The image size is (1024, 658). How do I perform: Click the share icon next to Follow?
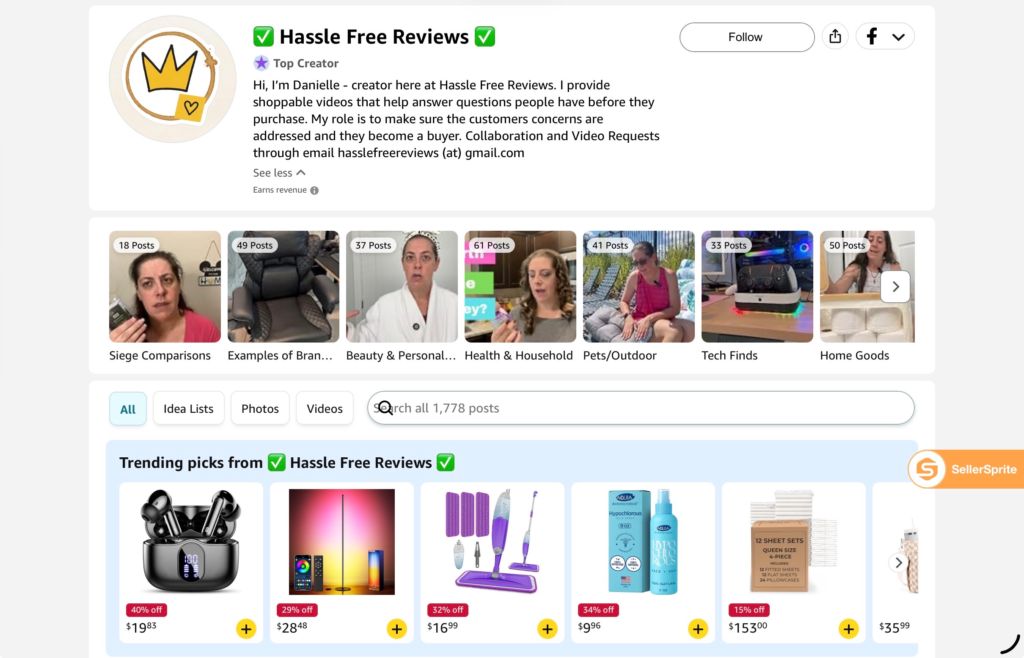(x=835, y=37)
